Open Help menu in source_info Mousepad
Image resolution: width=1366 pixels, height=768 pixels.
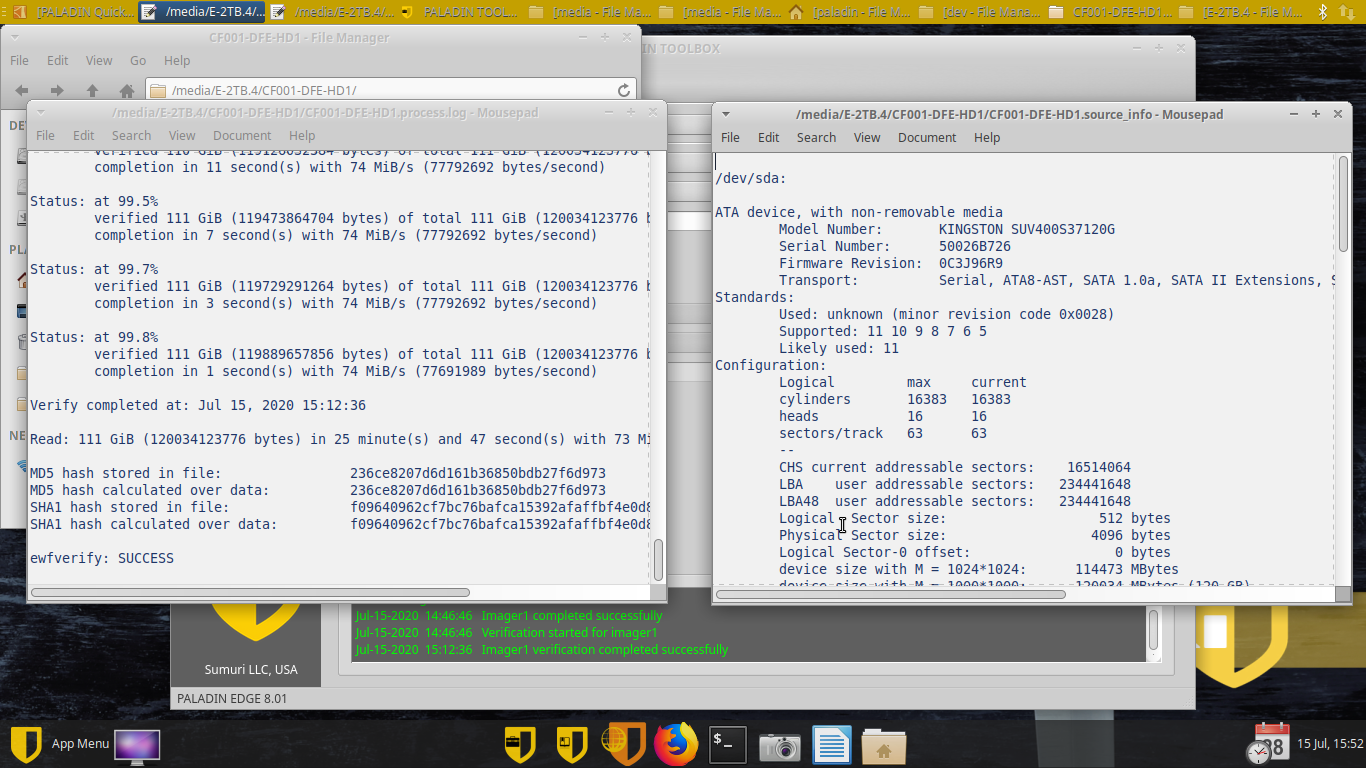987,137
